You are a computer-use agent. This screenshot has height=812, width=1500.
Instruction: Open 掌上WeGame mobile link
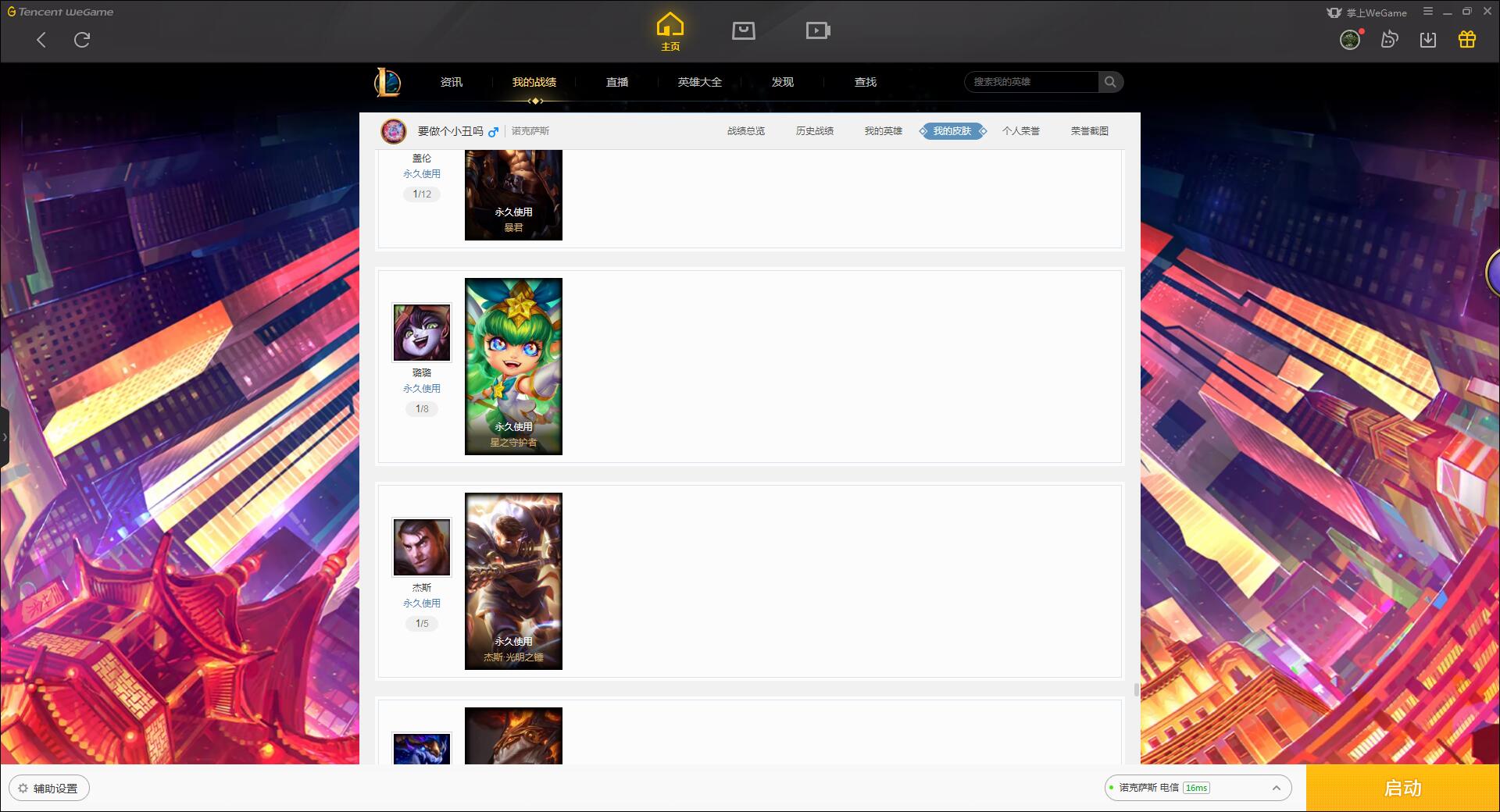[x=1366, y=12]
